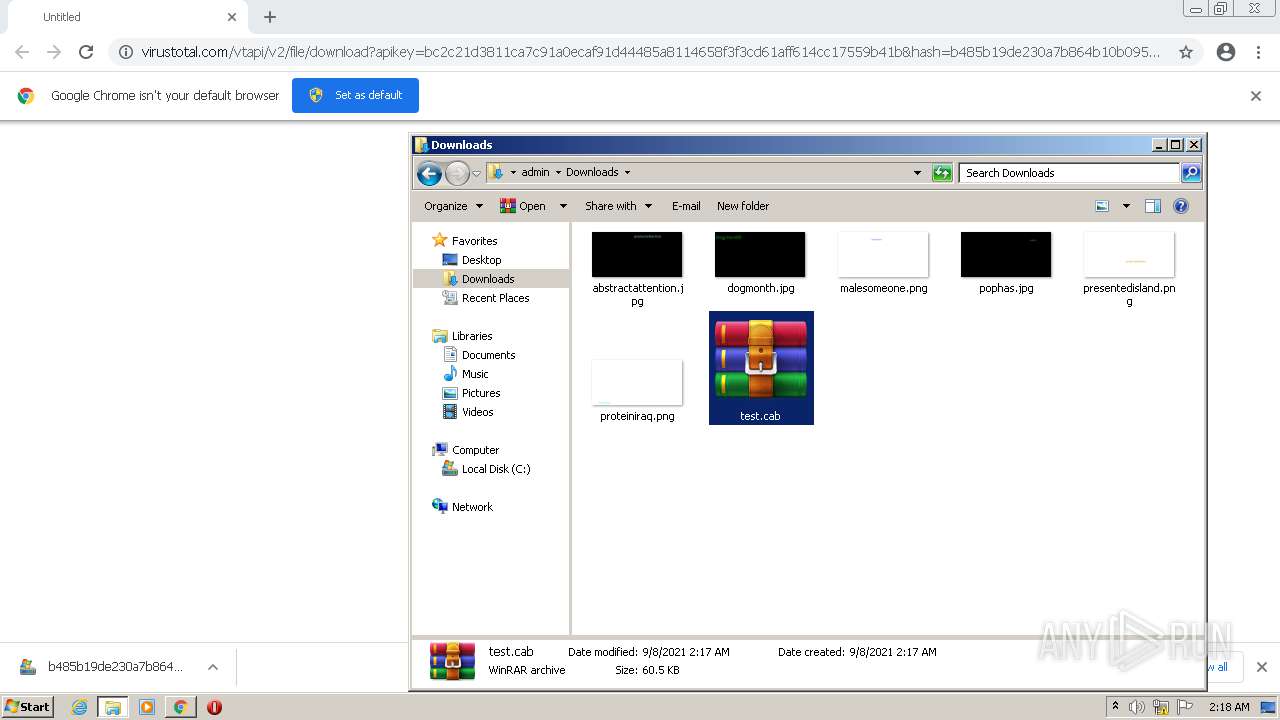The image size is (1280, 720).
Task: Open Explorer help icon
Action: click(x=1181, y=206)
